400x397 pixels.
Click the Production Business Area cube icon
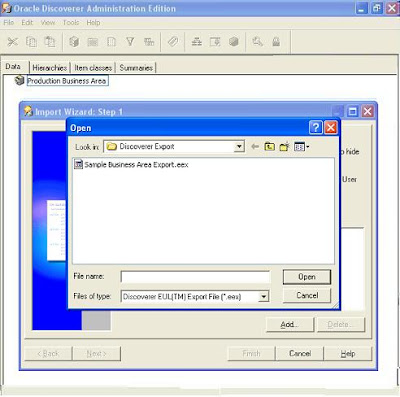tap(20, 80)
